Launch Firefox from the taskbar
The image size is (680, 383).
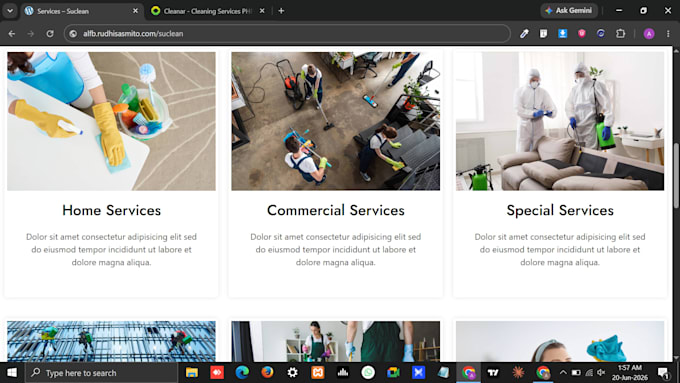[x=267, y=373]
